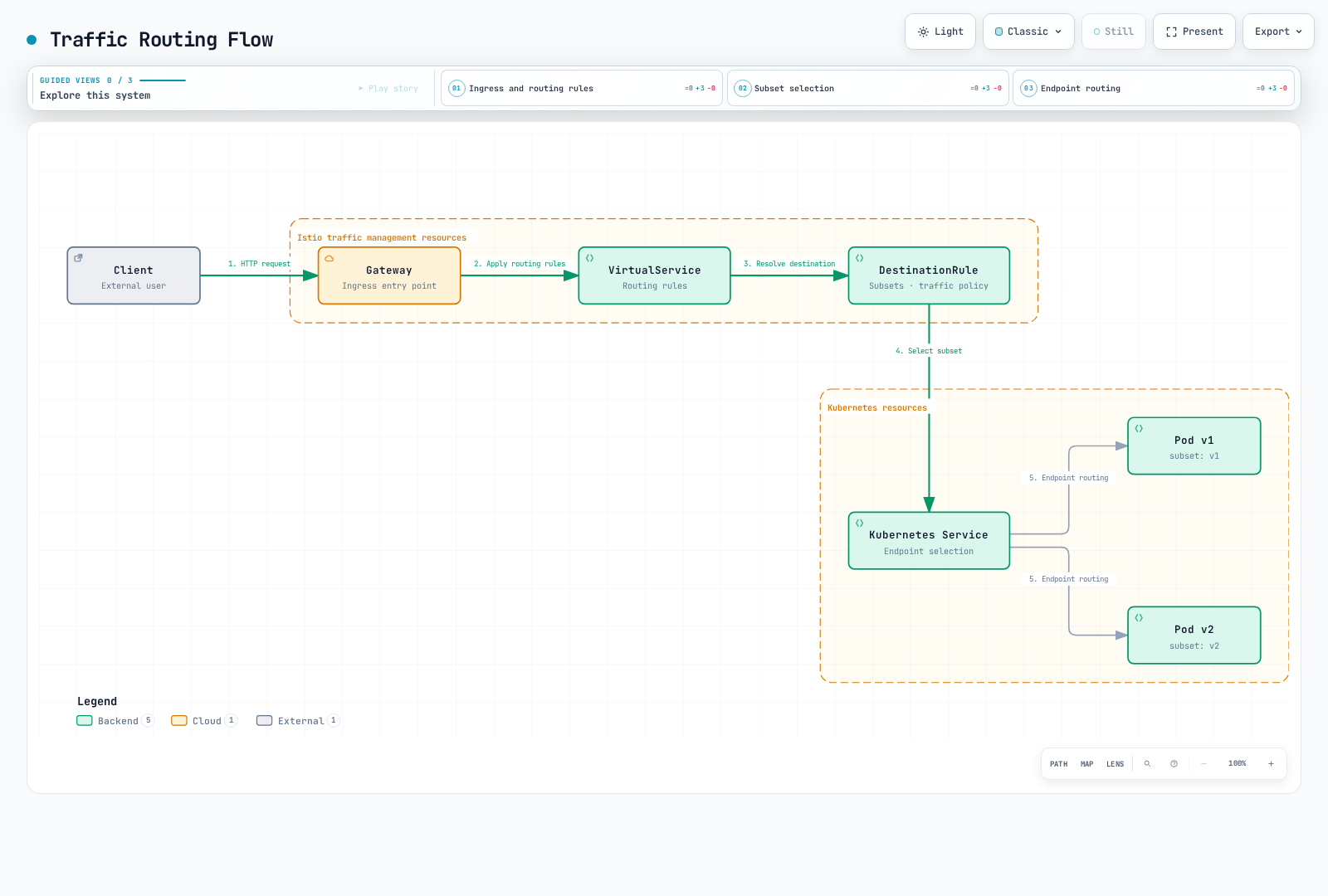Open the Classic style dropdown
Screen dimensions: 1328x896
tap(1028, 32)
